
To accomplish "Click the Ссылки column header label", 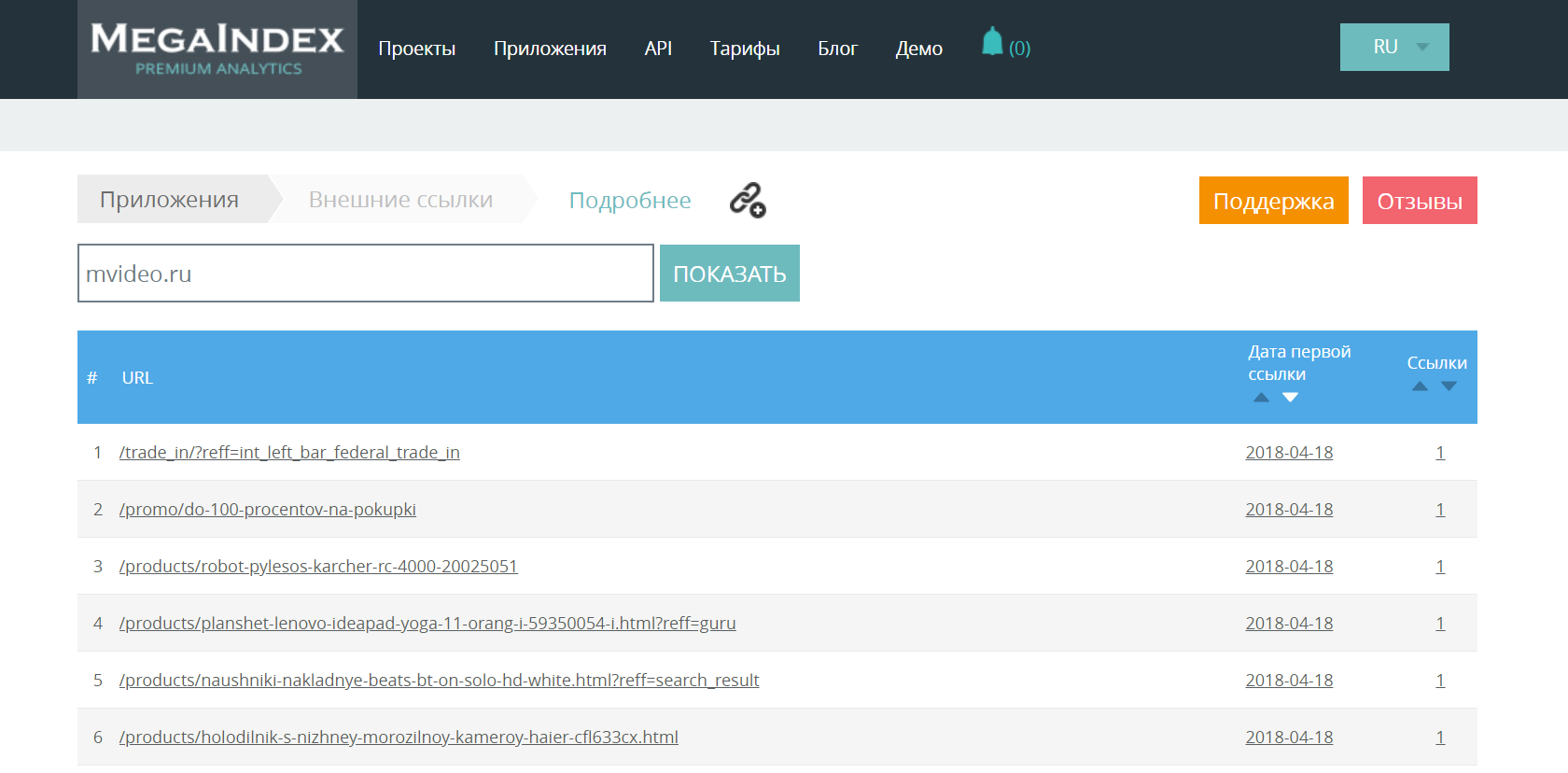I will (1436, 363).
